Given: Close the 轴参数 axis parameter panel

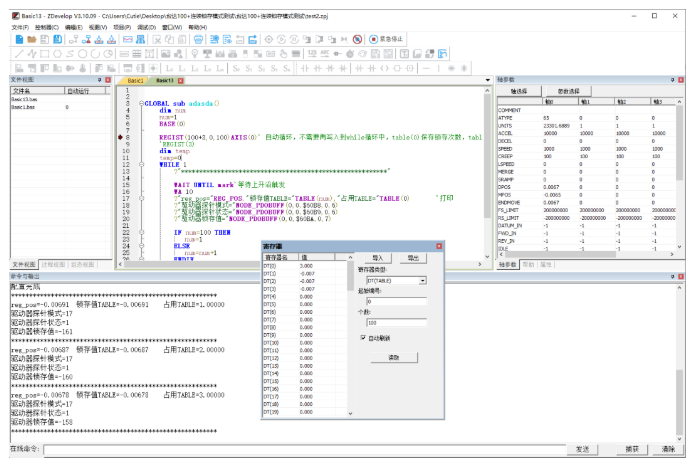Looking at the screenshot, I should click(x=681, y=80).
